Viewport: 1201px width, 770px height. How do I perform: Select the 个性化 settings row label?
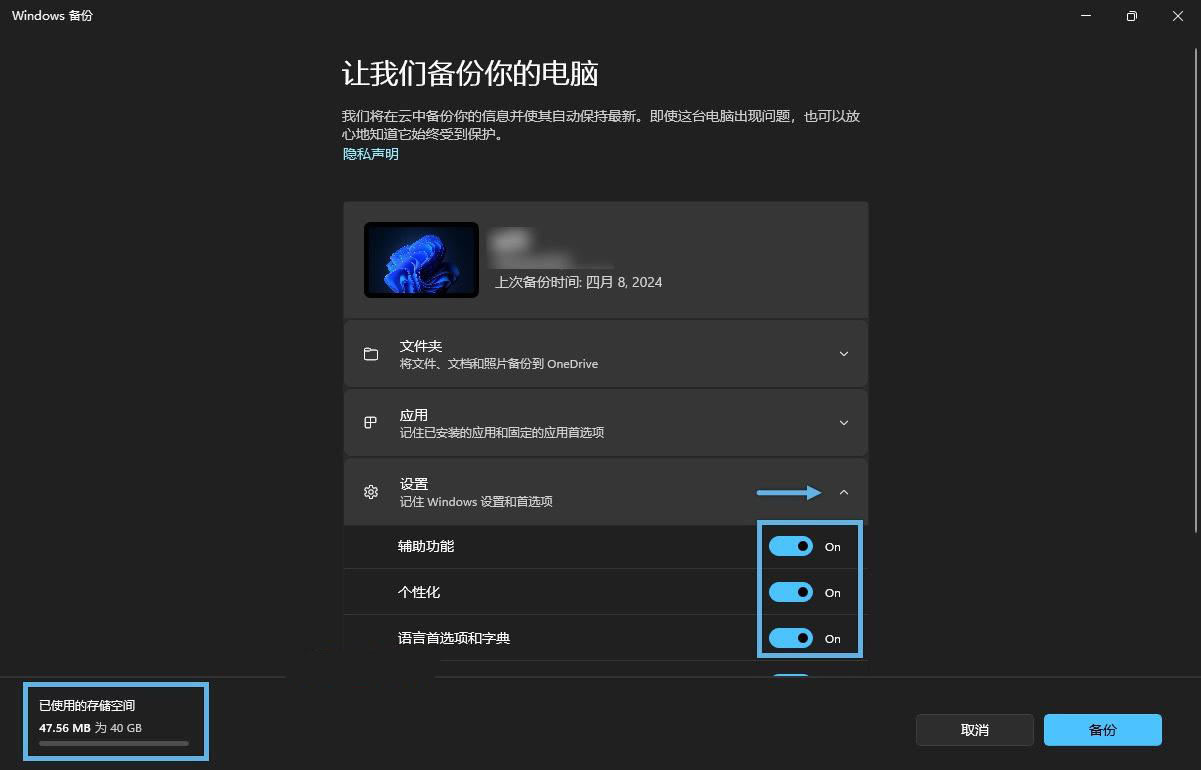(x=419, y=593)
